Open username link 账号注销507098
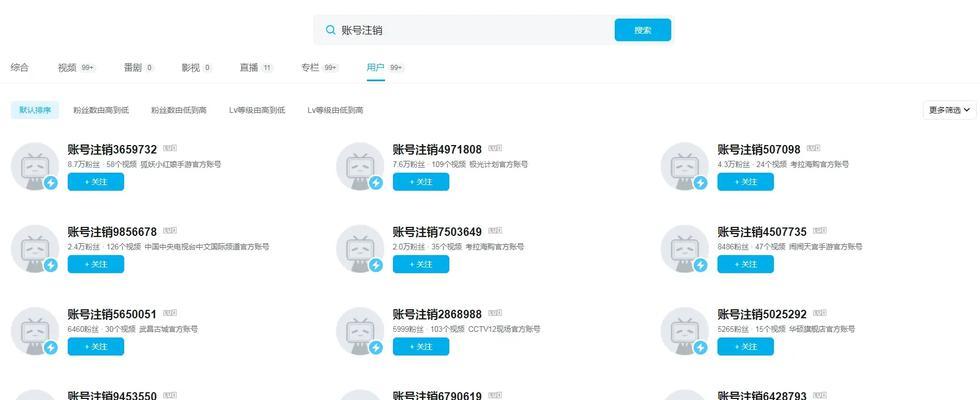 point(759,149)
